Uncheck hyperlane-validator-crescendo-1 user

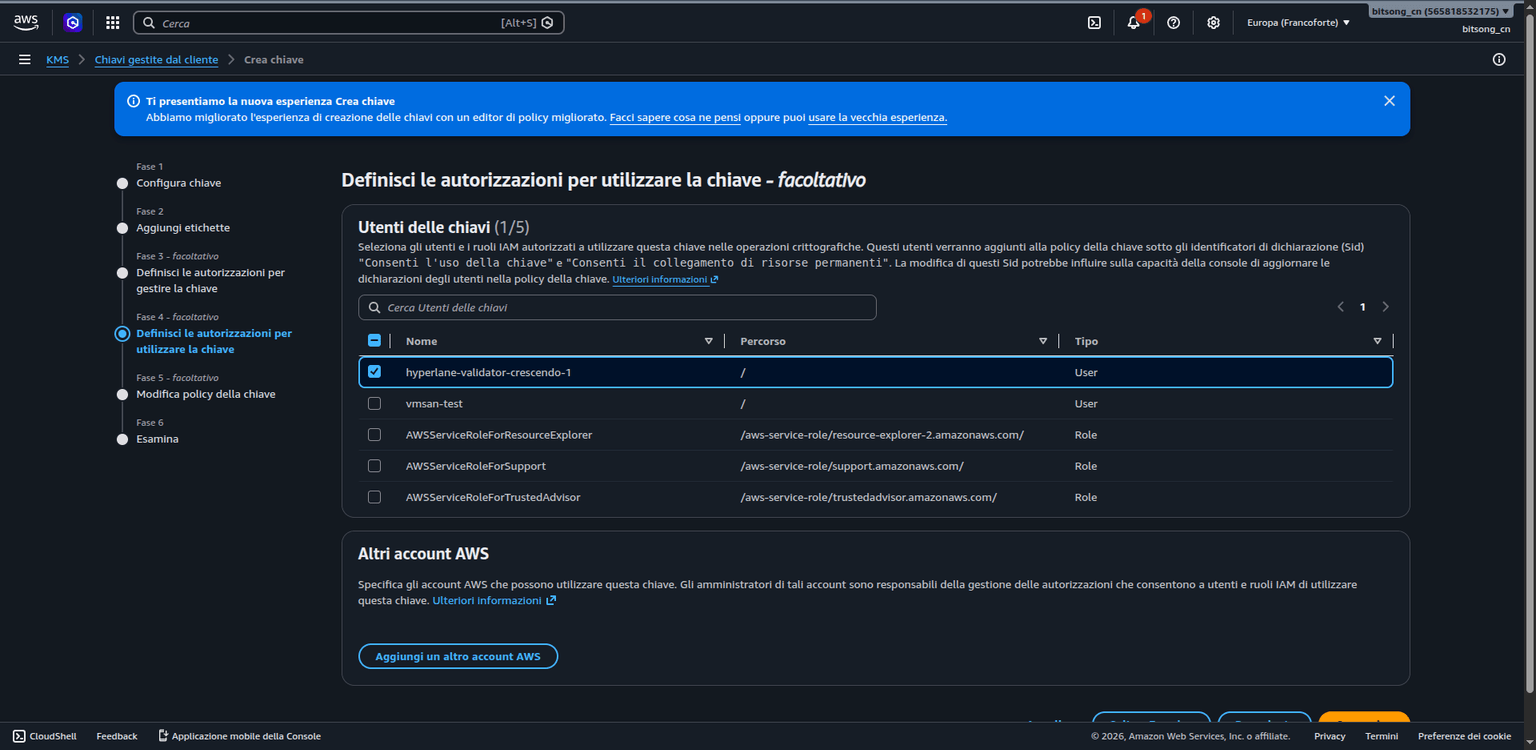pos(374,372)
